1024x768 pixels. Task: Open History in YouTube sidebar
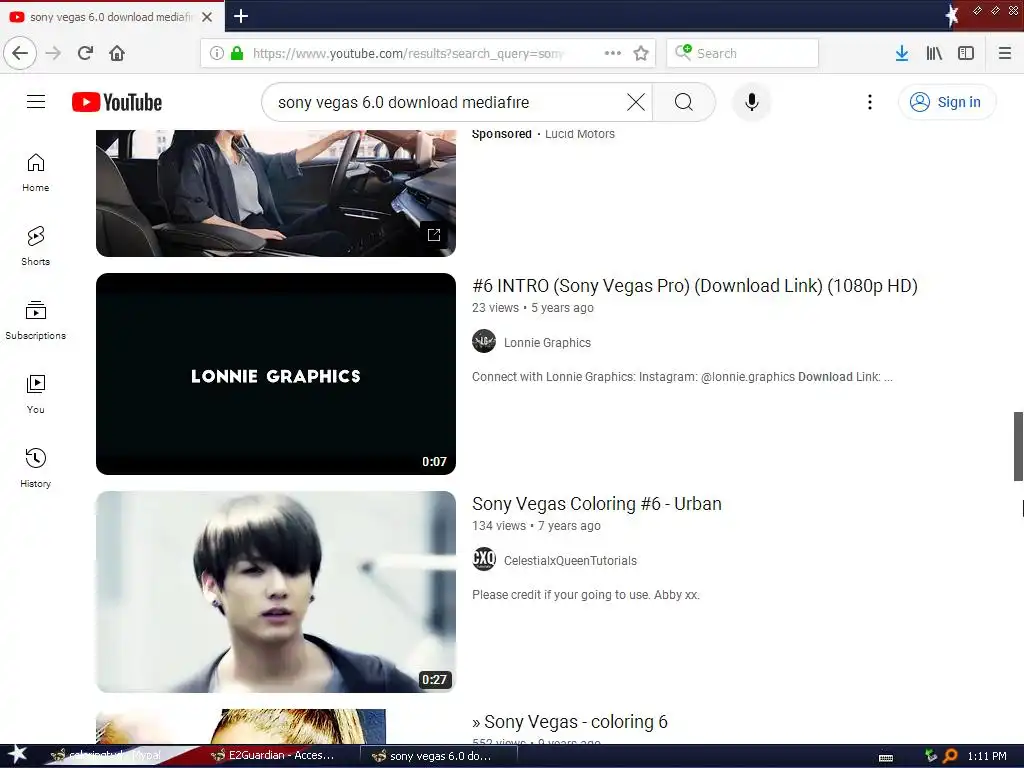tap(35, 468)
